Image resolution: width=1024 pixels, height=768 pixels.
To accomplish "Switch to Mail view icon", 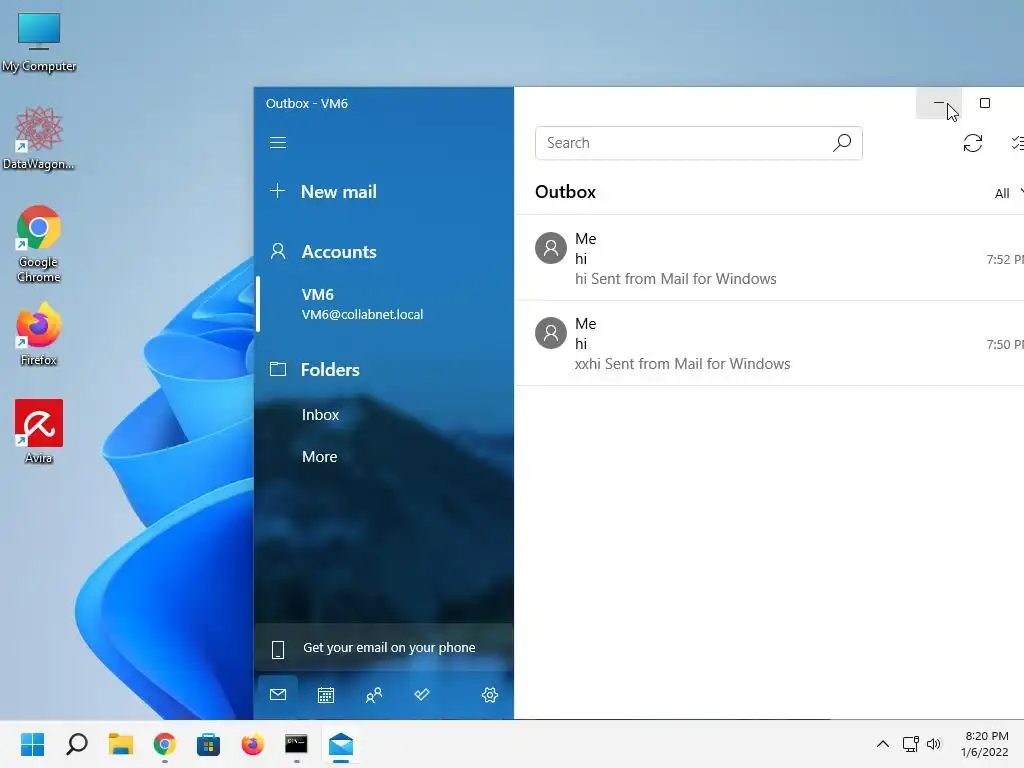I will (x=278, y=695).
